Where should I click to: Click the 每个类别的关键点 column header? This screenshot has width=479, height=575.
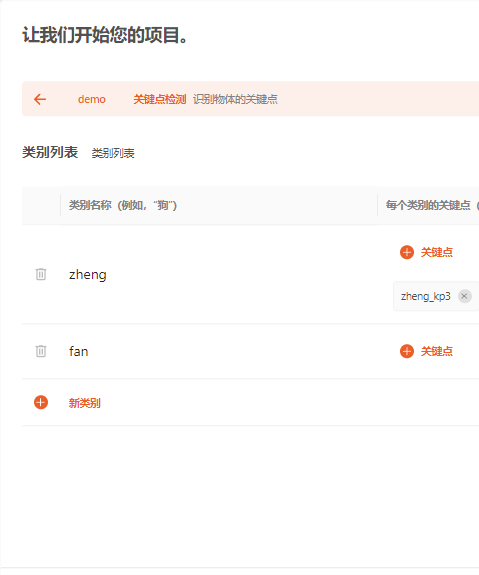(x=428, y=205)
